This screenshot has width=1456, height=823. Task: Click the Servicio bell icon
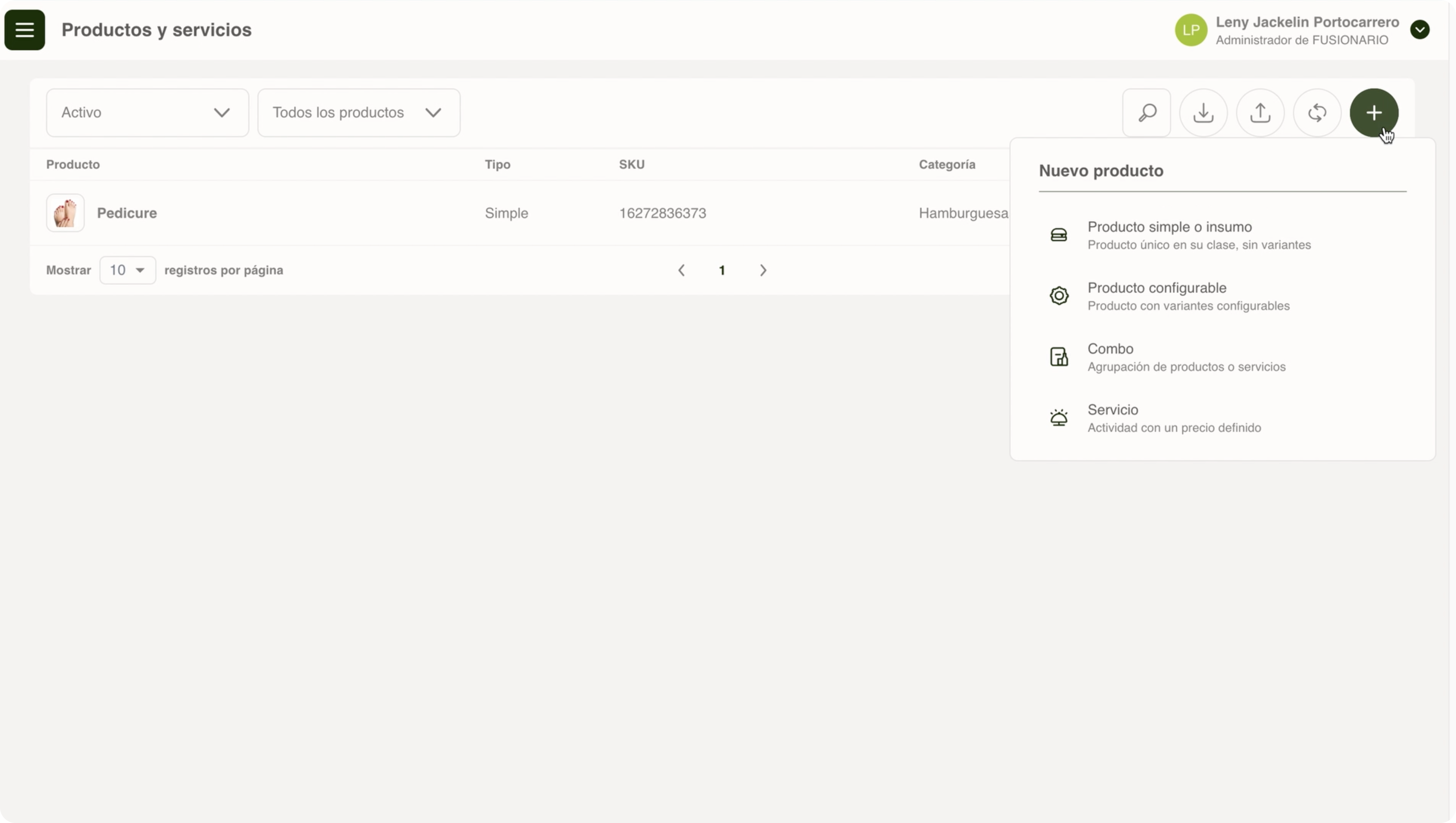(1059, 418)
